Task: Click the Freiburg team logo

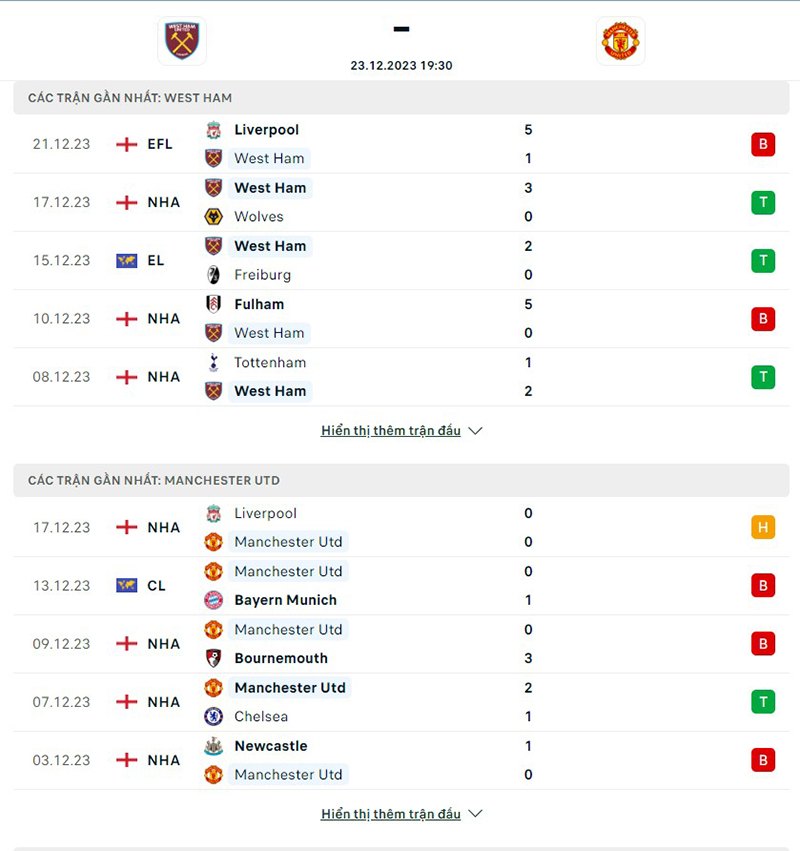Action: tap(213, 275)
